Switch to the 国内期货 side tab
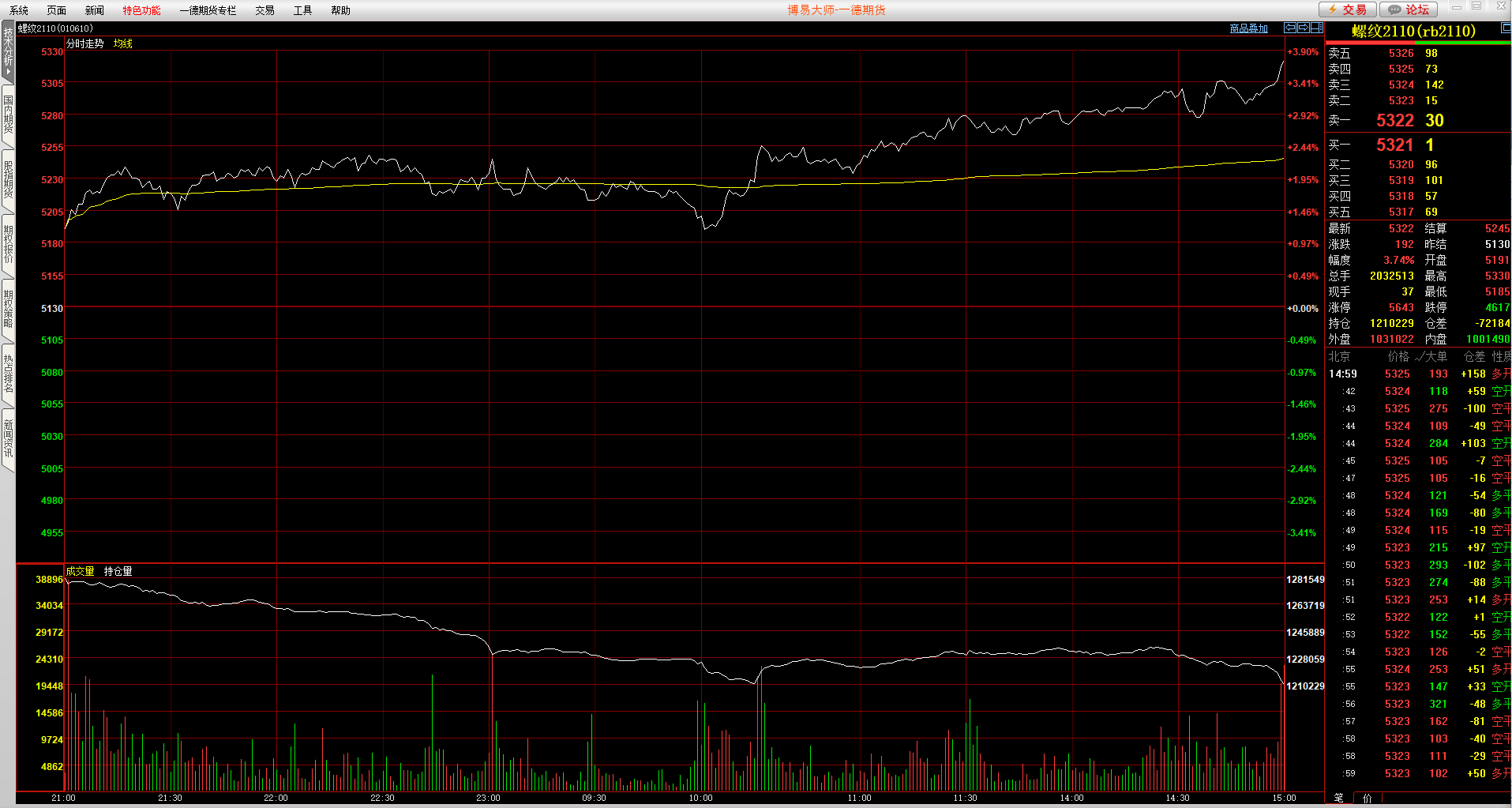The image size is (1512, 808). tap(8, 115)
